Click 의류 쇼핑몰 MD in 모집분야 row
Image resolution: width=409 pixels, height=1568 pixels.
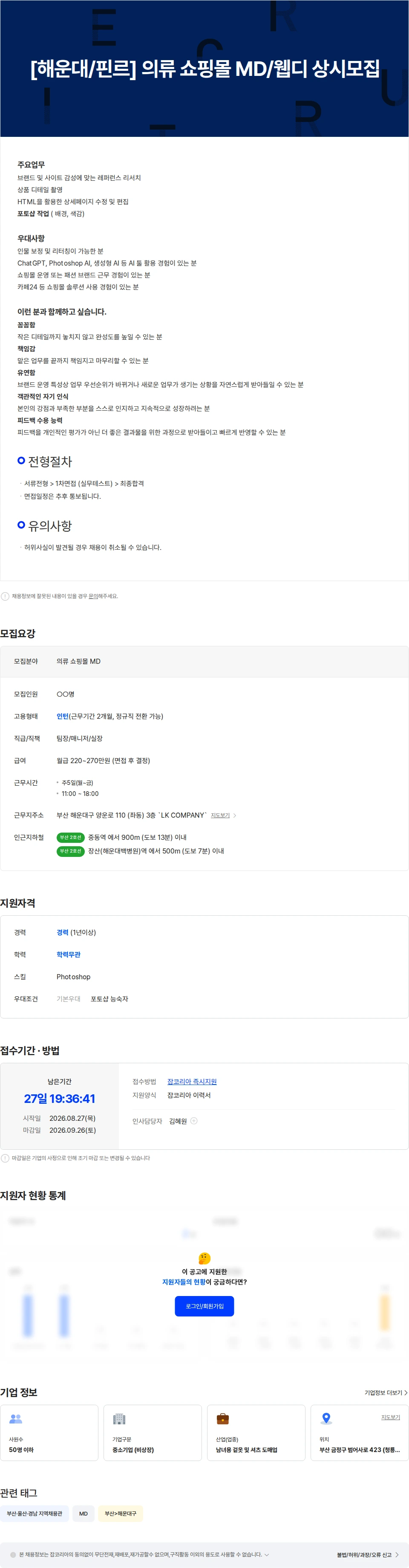click(x=78, y=661)
